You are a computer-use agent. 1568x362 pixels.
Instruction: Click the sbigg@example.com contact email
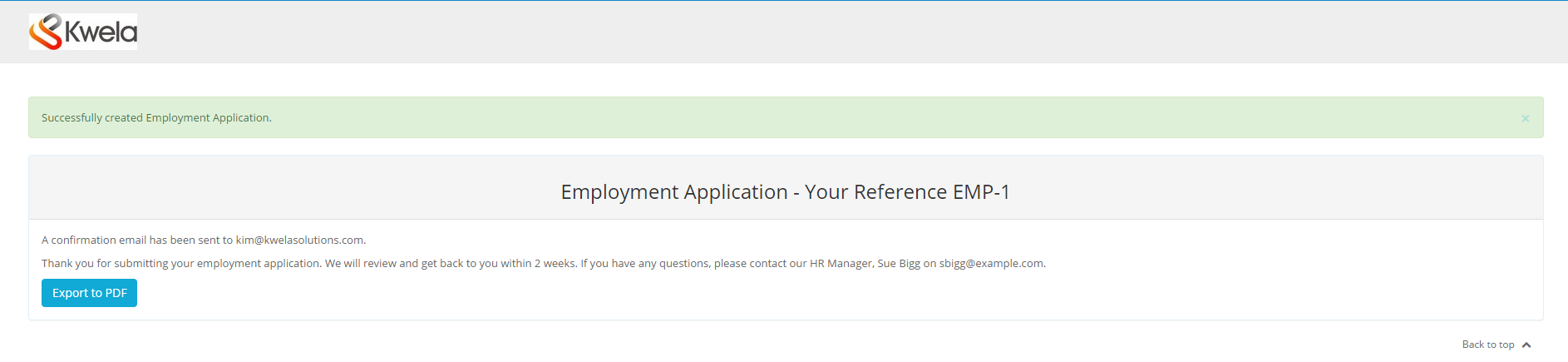[x=991, y=264]
